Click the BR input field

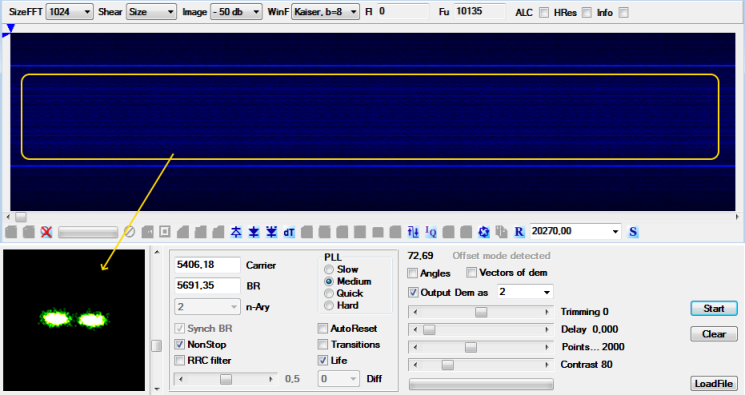tap(207, 286)
